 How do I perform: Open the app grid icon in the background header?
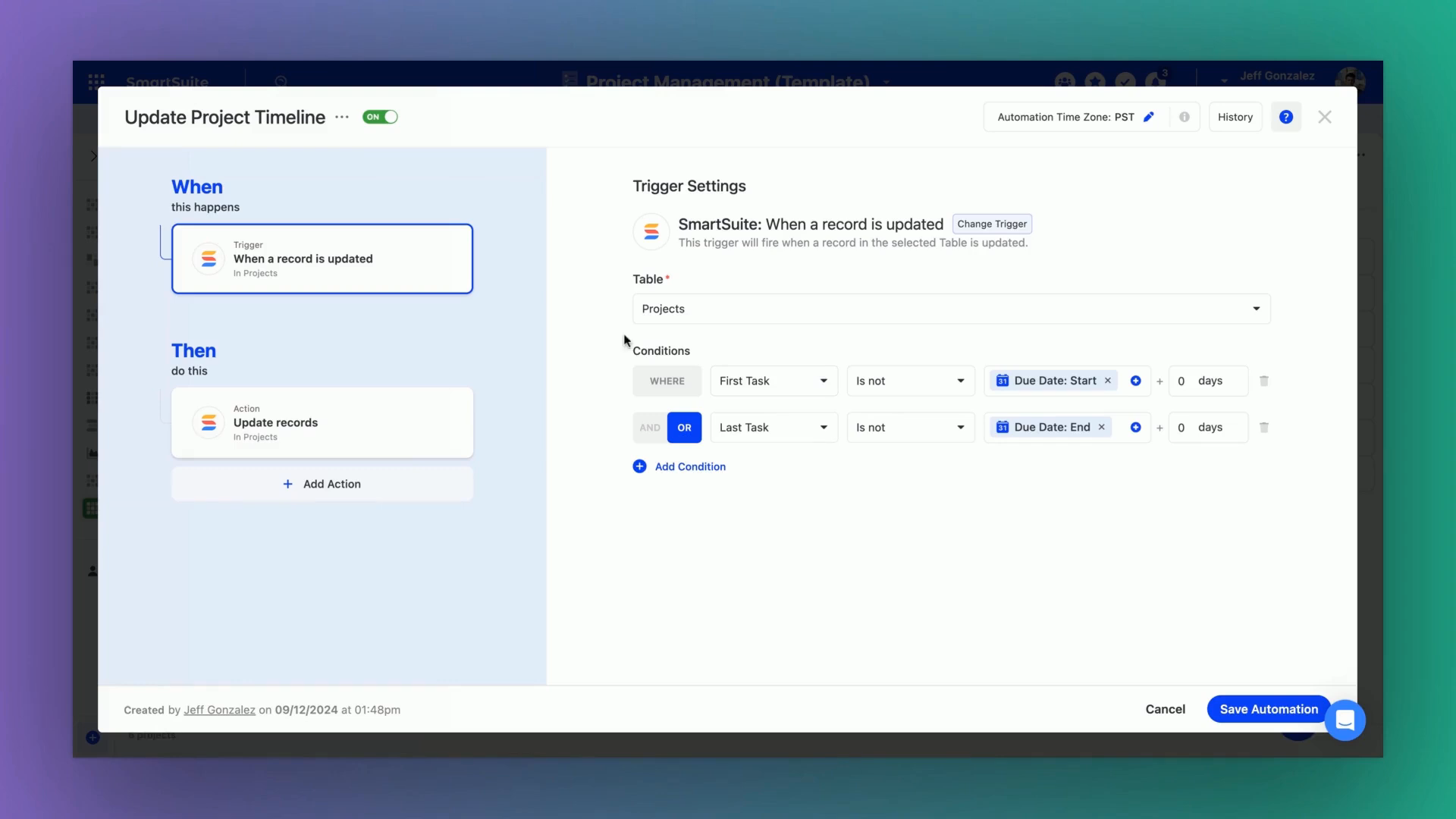tap(96, 81)
